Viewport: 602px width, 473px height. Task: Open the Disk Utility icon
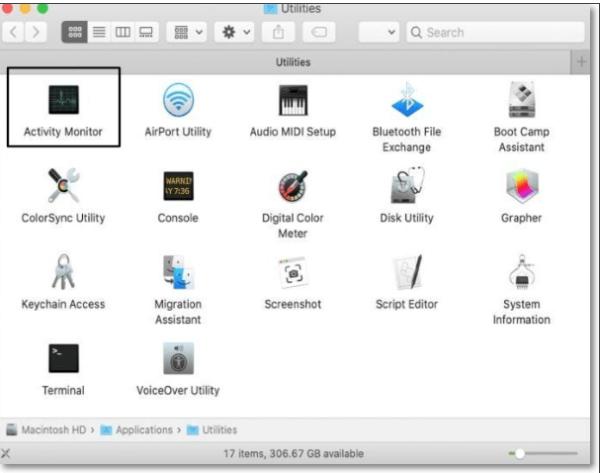coord(407,185)
